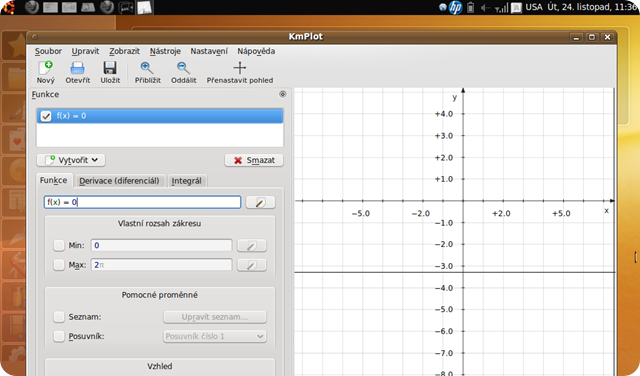Viewport: 640px width, 376px height.
Task: Click the globe icon in system tray
Action: (x=443, y=7)
